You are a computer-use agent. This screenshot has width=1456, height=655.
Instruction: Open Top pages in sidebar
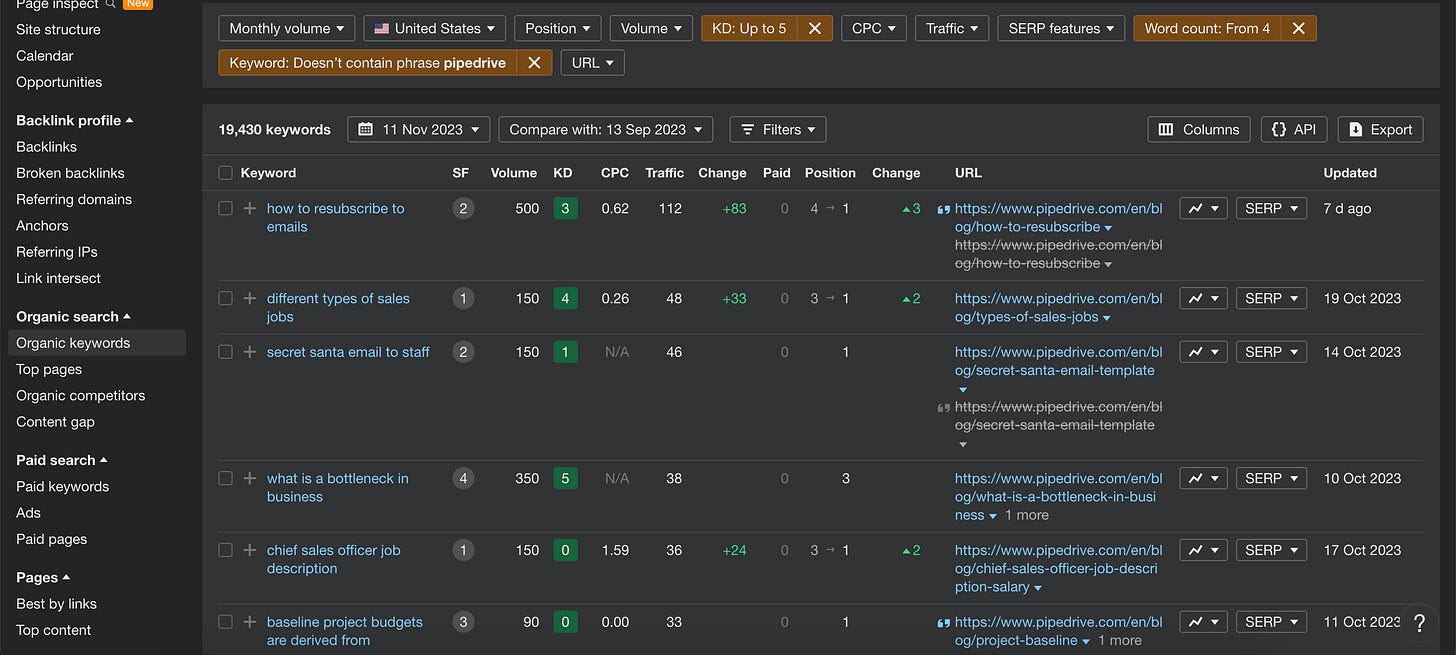point(49,370)
